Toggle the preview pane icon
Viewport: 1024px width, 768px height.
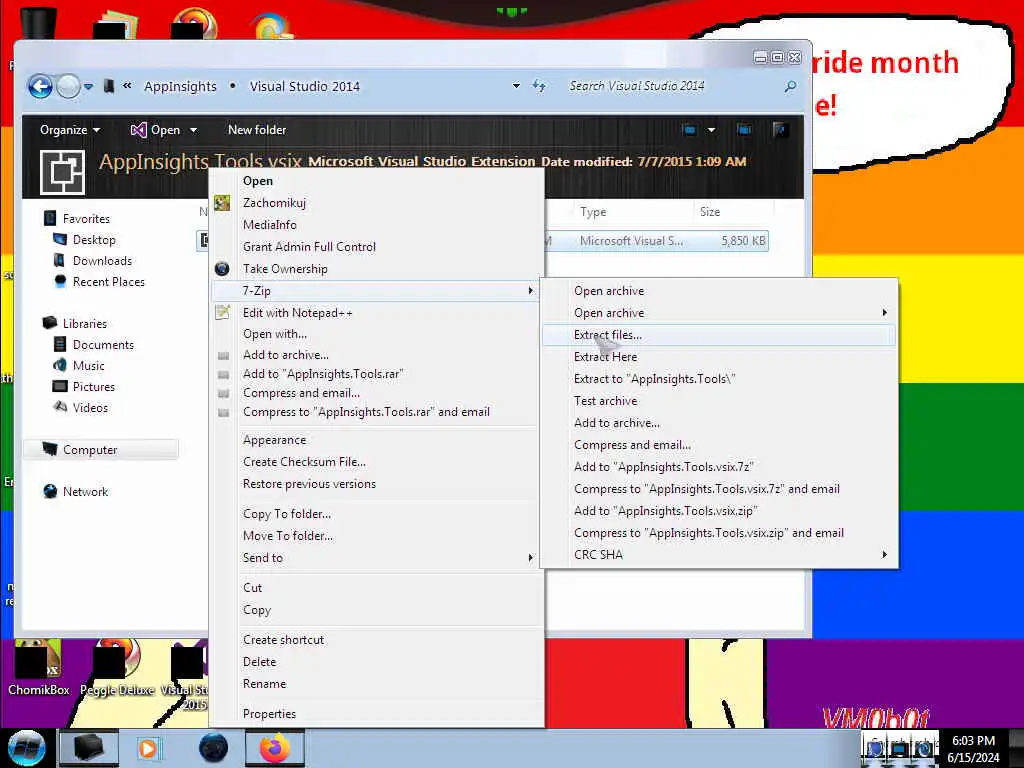pyautogui.click(x=744, y=130)
